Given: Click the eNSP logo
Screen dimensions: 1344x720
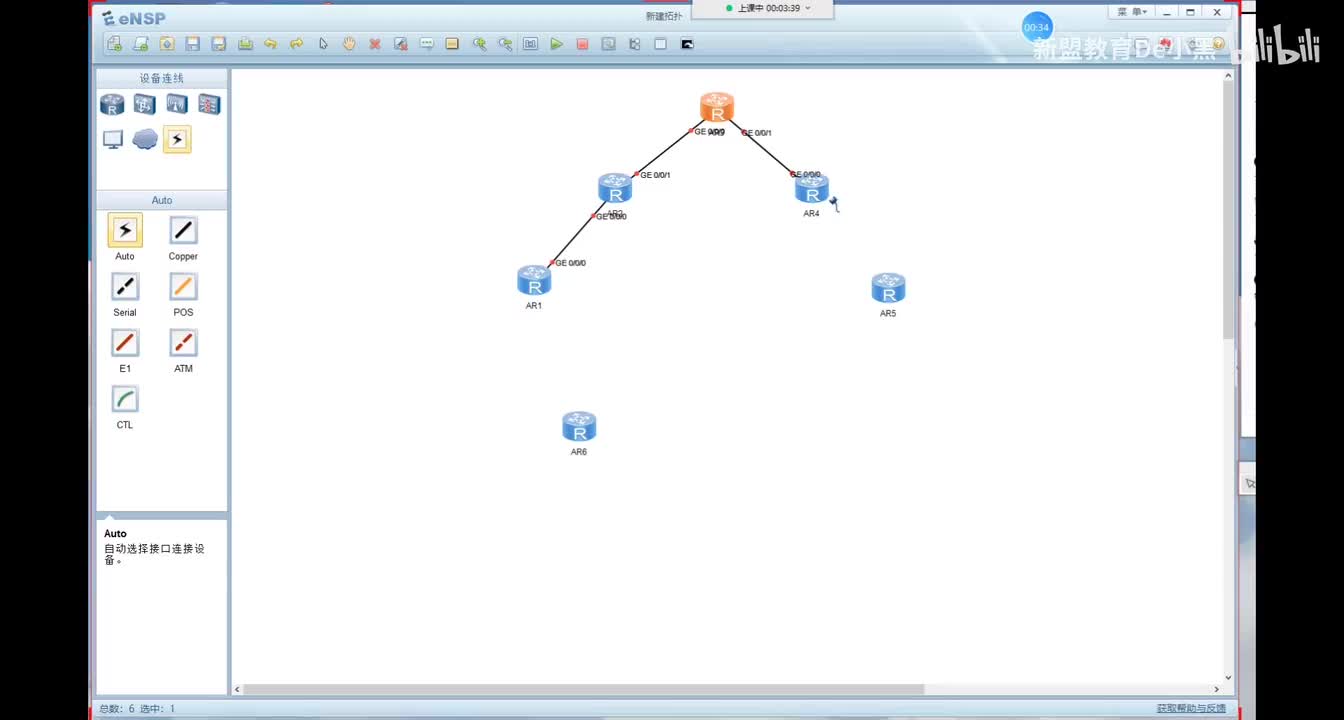Looking at the screenshot, I should pos(134,18).
